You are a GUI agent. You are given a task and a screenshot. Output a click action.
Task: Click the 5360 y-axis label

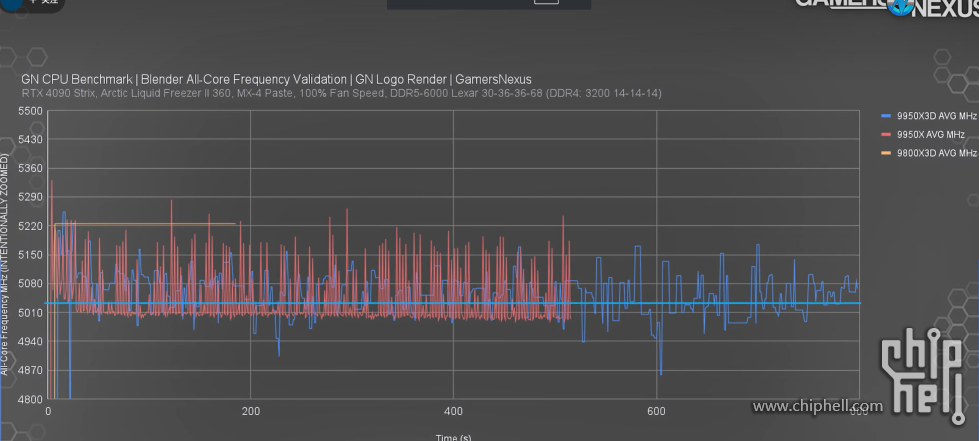pyautogui.click(x=31, y=169)
